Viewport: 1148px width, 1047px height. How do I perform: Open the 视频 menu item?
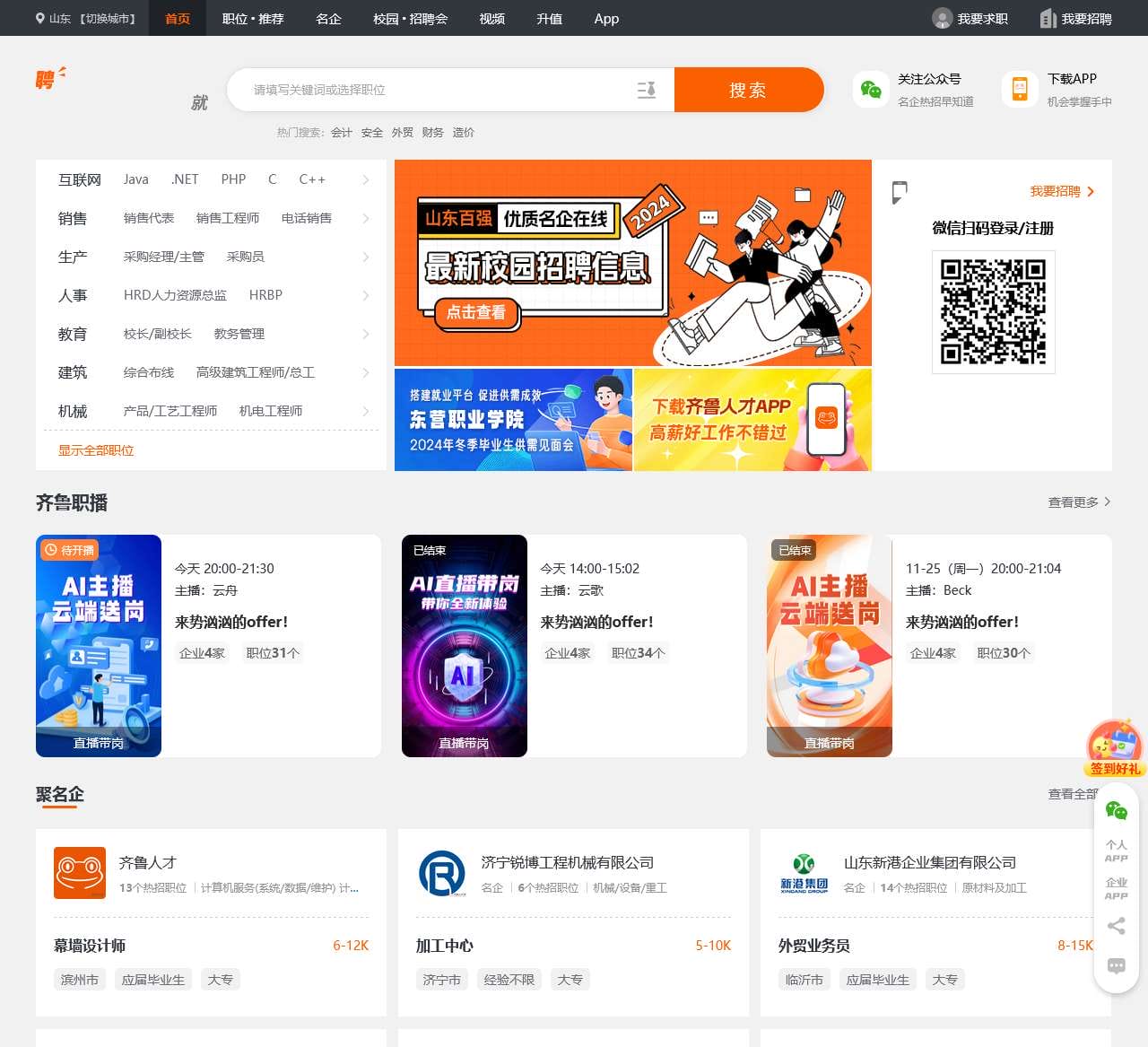(x=491, y=18)
